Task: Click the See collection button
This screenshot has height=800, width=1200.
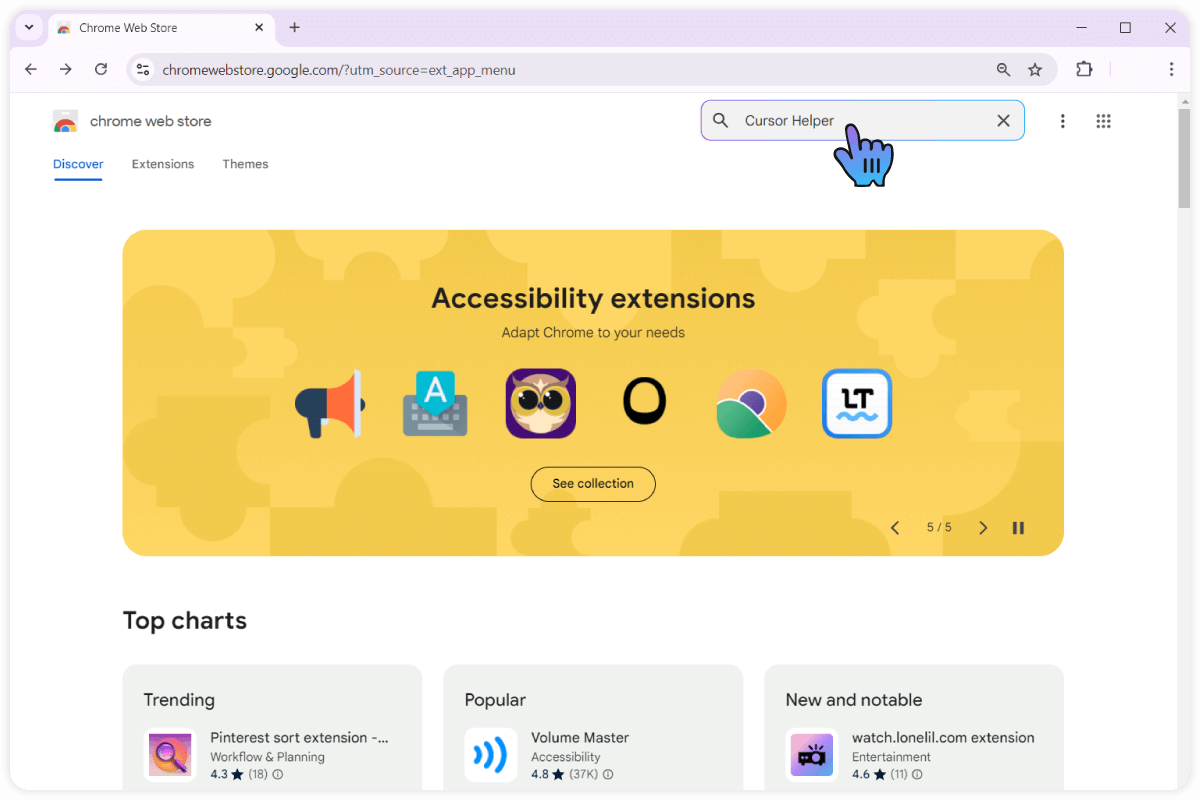Action: point(593,484)
